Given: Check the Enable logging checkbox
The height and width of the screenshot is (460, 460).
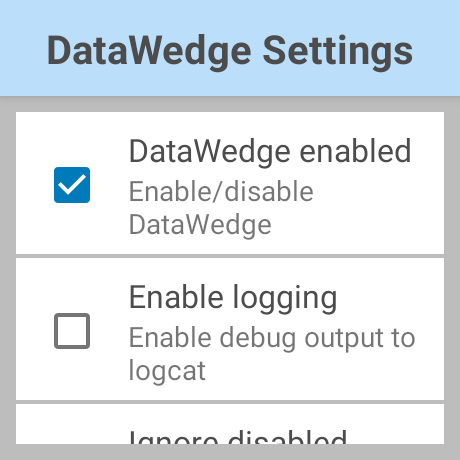Looking at the screenshot, I should click(72, 331).
